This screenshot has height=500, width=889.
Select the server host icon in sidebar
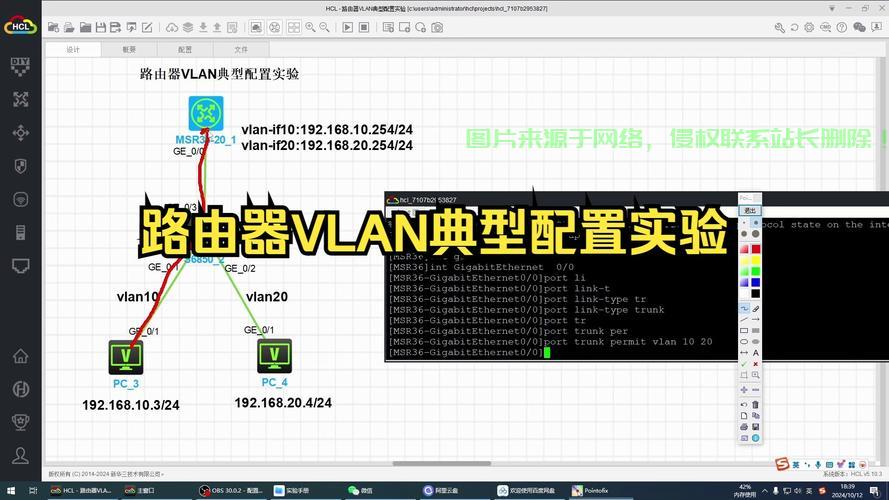click(20, 232)
